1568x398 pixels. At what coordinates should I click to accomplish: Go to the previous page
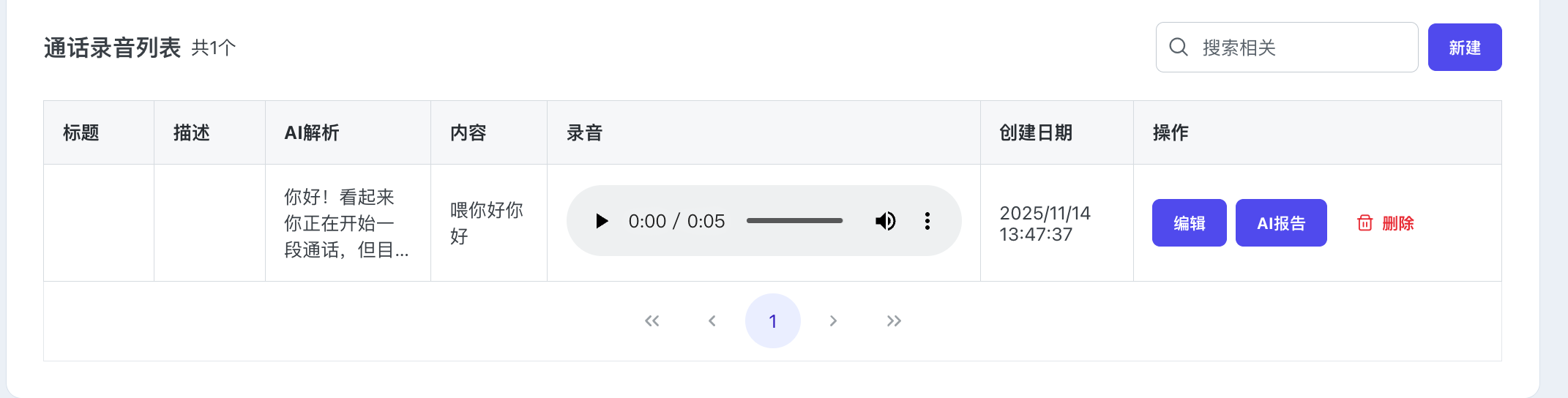[x=712, y=321]
